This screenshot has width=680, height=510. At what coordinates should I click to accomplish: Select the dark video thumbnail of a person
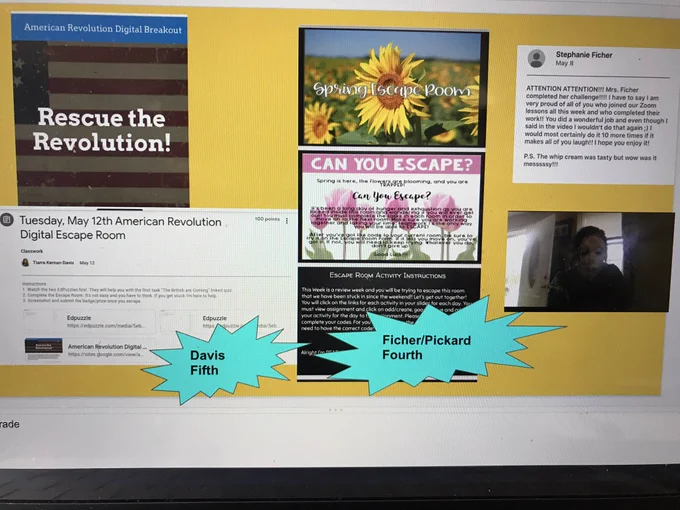point(589,262)
